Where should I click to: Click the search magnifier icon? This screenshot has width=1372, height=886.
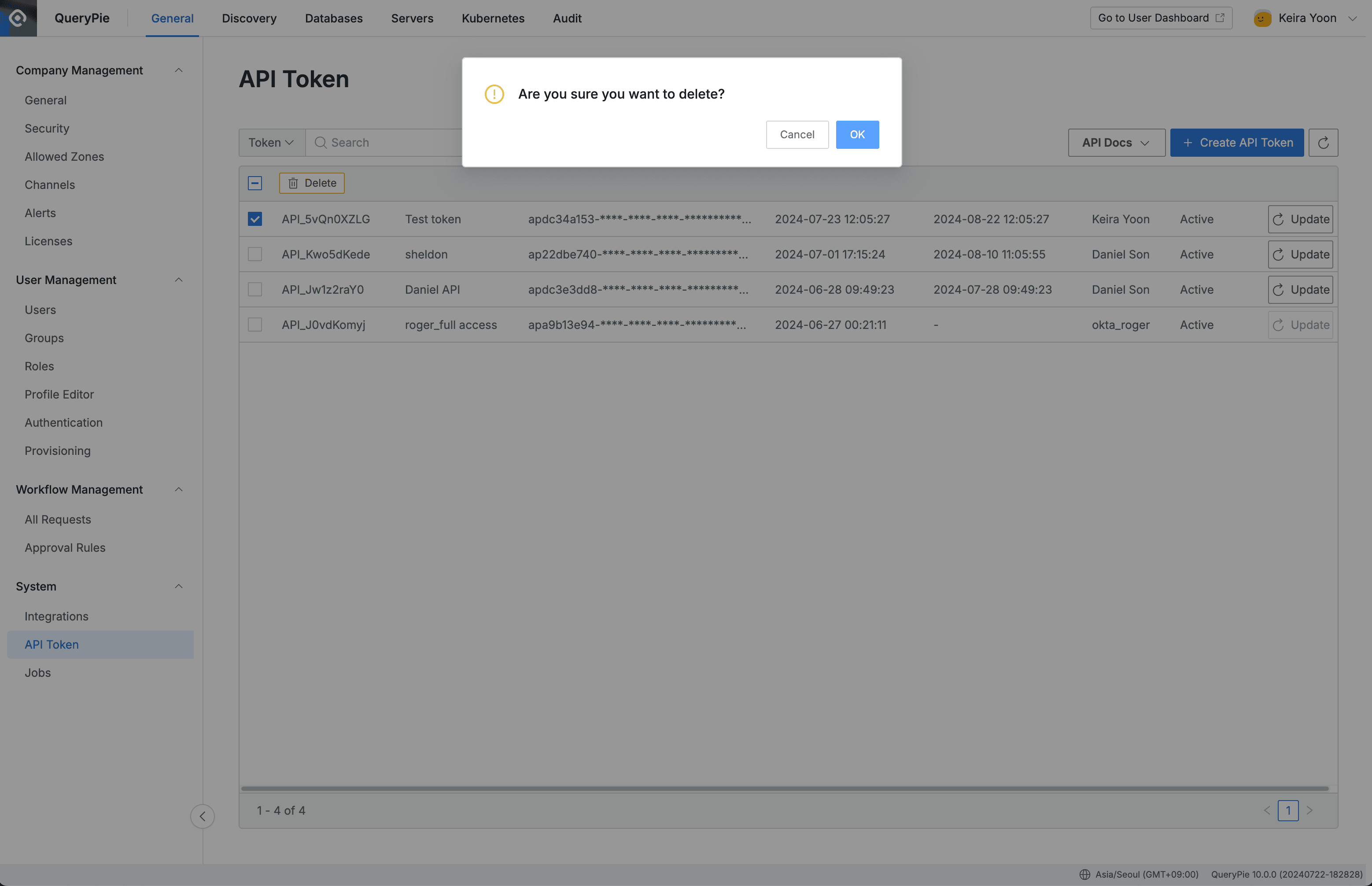point(321,142)
